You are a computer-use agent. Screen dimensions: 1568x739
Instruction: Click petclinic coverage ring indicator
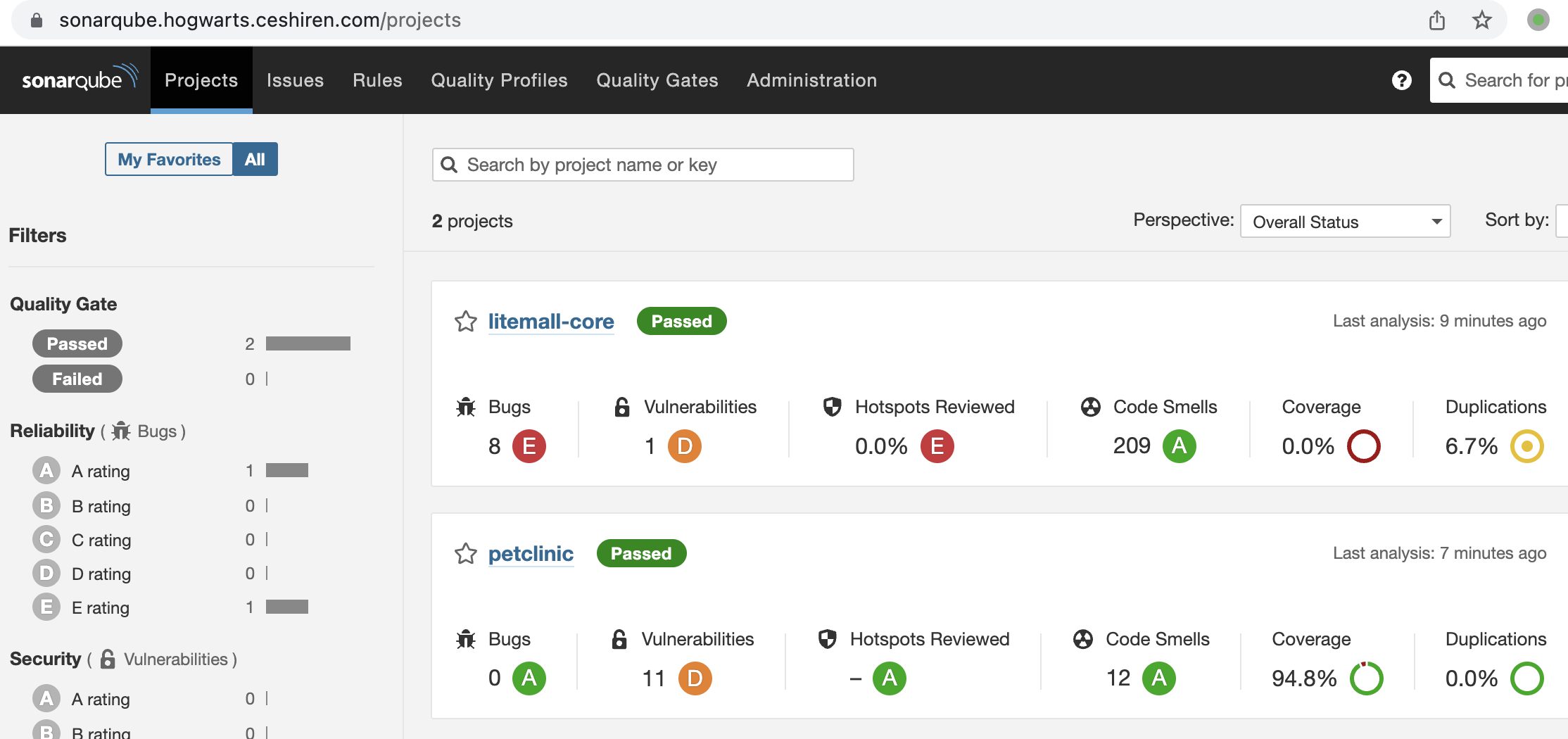tap(1367, 678)
